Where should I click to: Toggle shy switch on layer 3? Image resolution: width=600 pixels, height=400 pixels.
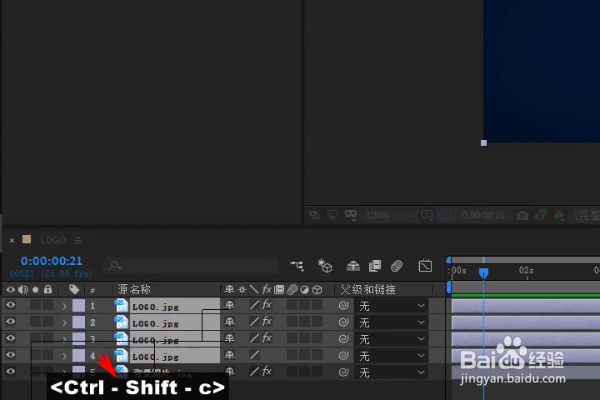point(230,338)
